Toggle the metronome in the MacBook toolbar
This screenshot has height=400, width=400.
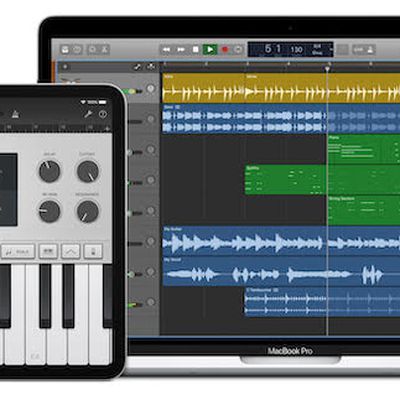(370, 50)
